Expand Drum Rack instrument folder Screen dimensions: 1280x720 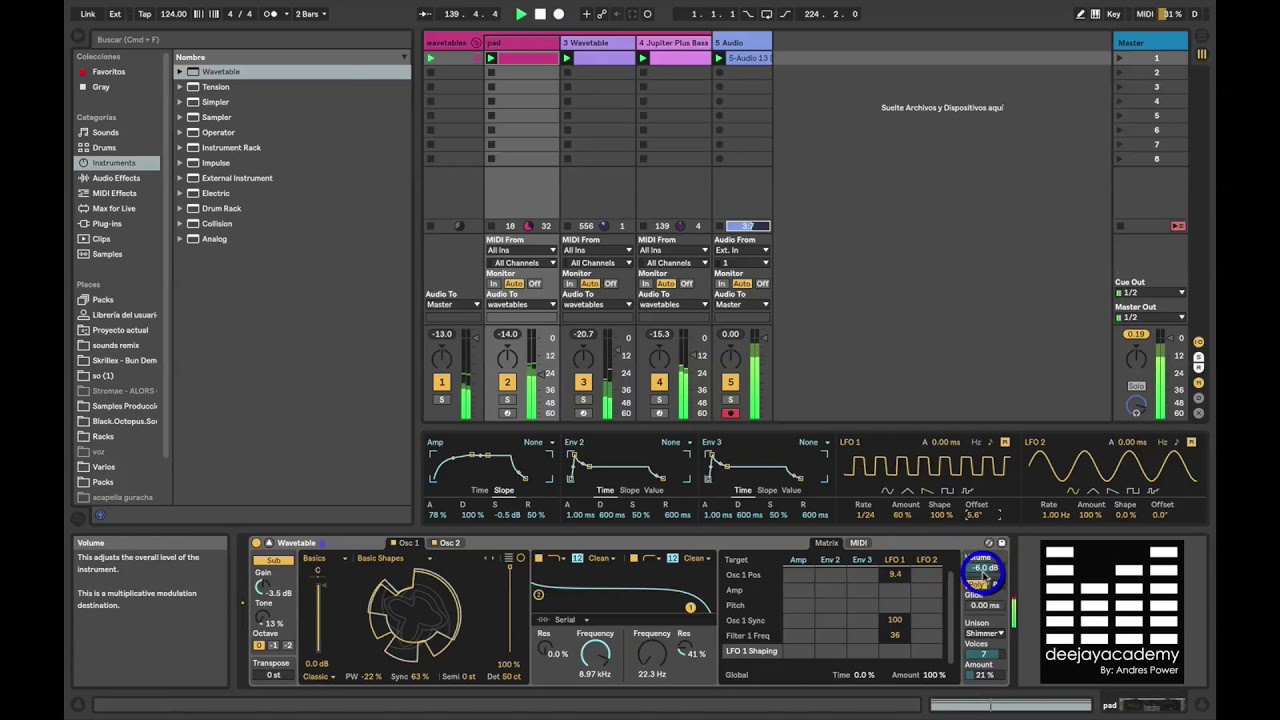click(x=180, y=208)
